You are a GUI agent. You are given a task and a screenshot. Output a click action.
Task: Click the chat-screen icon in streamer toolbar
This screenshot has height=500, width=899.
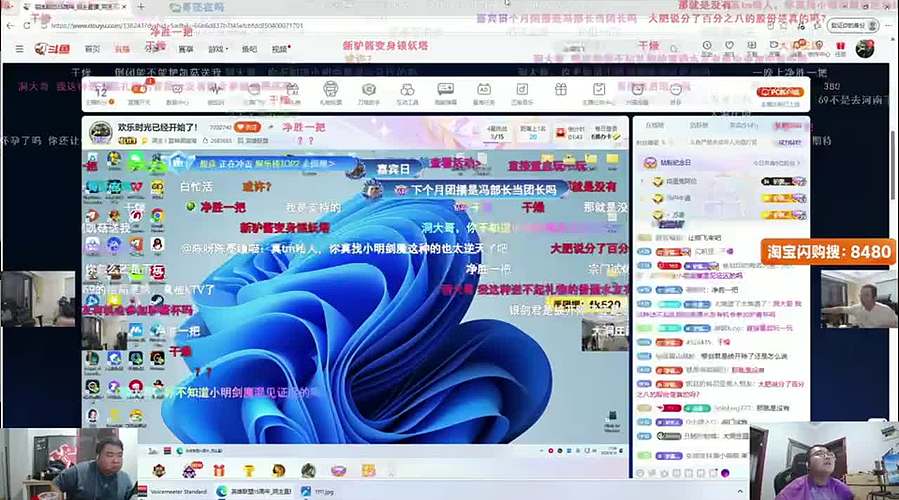click(x=445, y=89)
